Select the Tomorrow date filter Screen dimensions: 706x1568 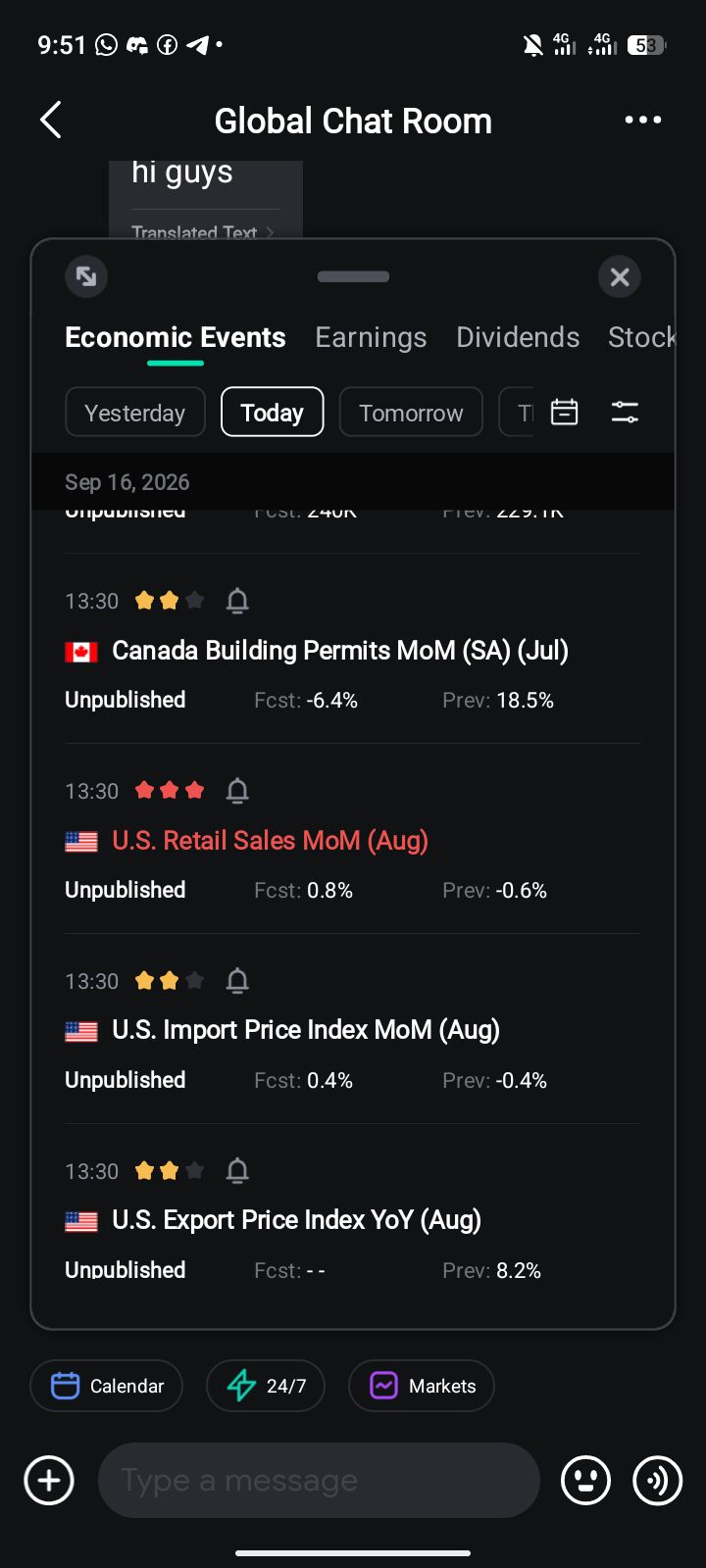coord(411,412)
